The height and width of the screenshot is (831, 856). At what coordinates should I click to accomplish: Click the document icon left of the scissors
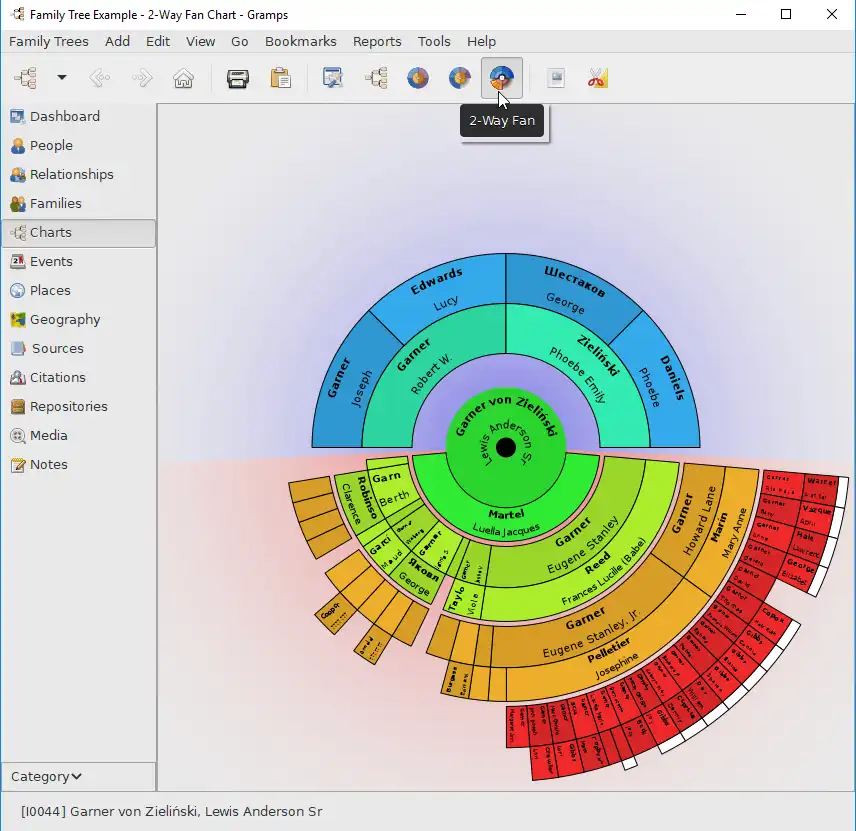click(x=556, y=78)
